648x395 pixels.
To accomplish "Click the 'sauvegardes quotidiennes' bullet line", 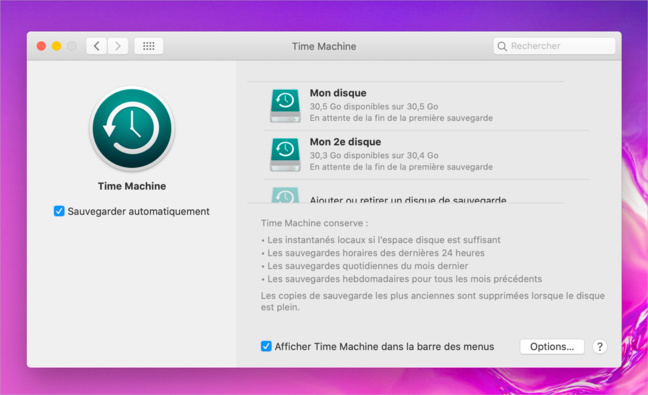I will tap(364, 266).
